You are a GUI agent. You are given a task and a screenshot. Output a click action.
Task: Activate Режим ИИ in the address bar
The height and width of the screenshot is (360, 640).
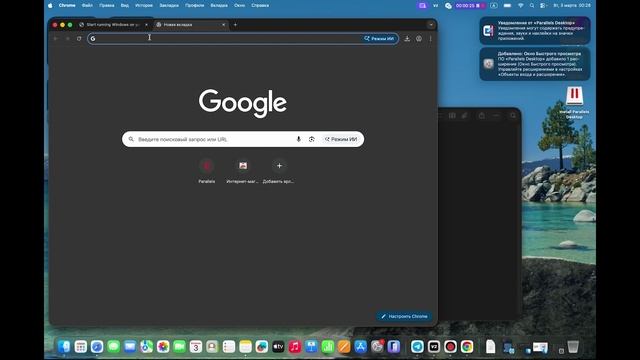379,38
